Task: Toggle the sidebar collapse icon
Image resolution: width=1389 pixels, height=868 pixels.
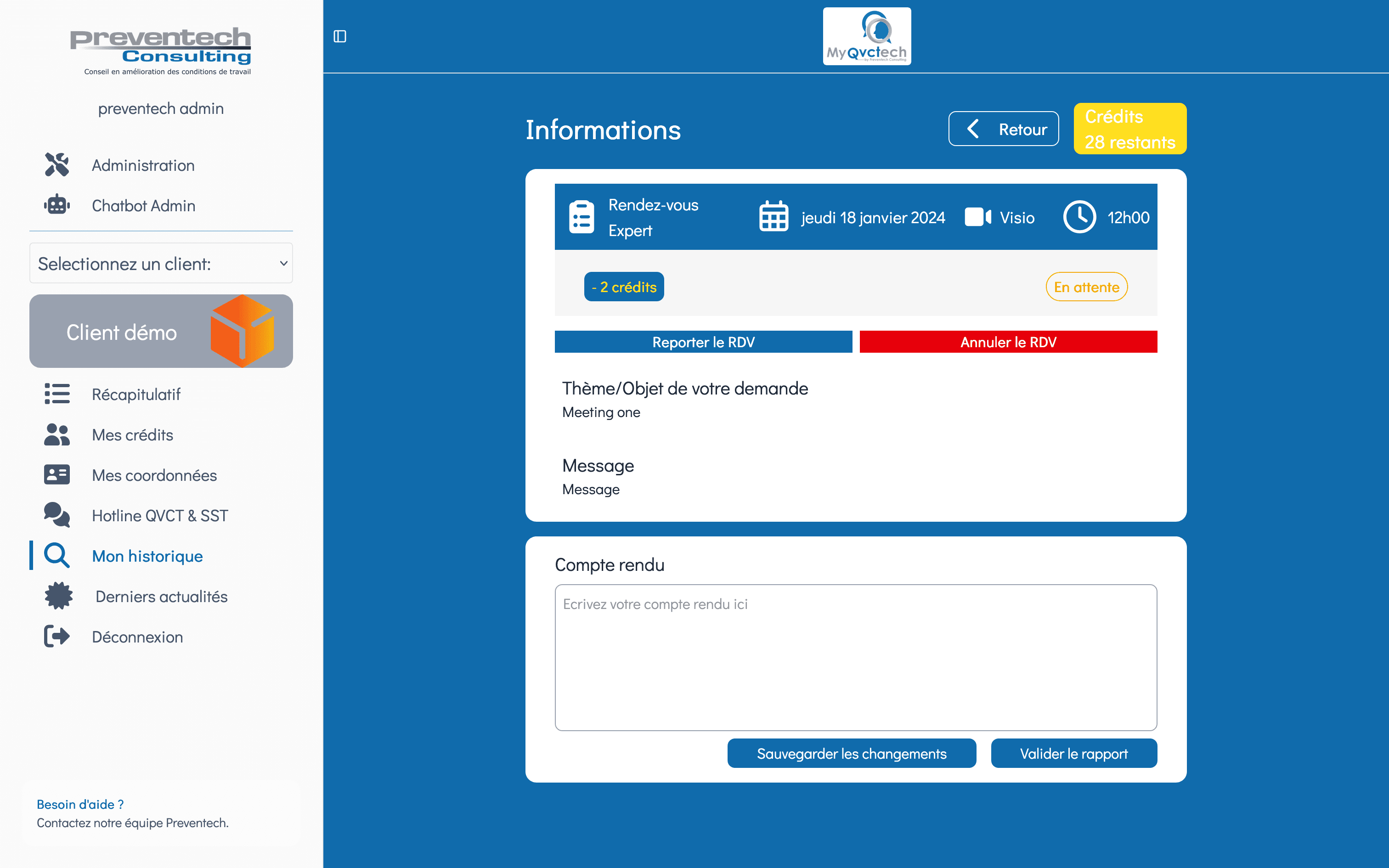Action: point(340,36)
